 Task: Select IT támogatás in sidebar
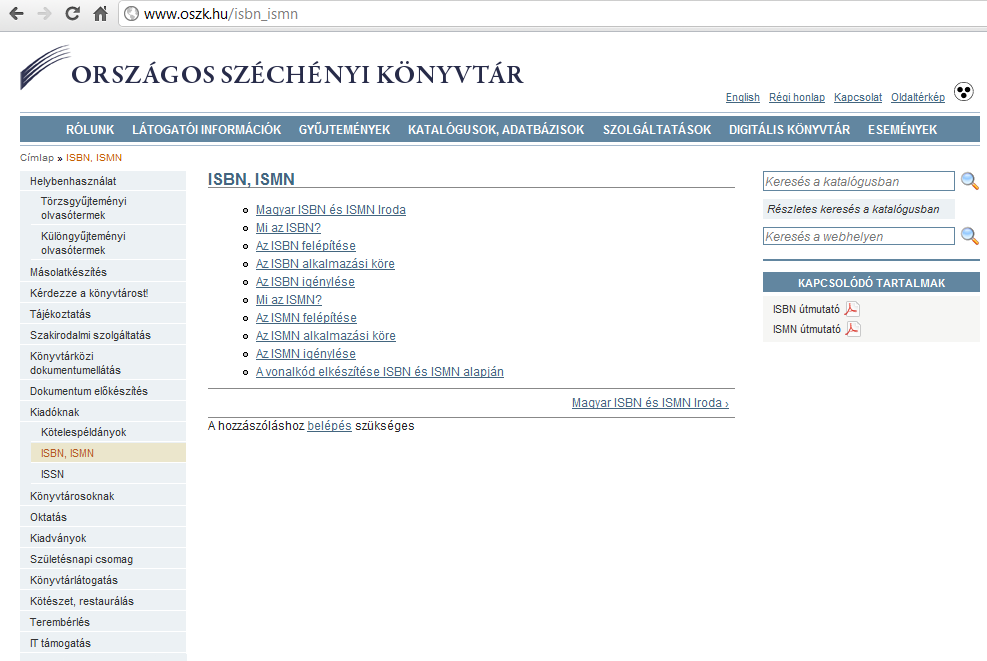[103, 643]
